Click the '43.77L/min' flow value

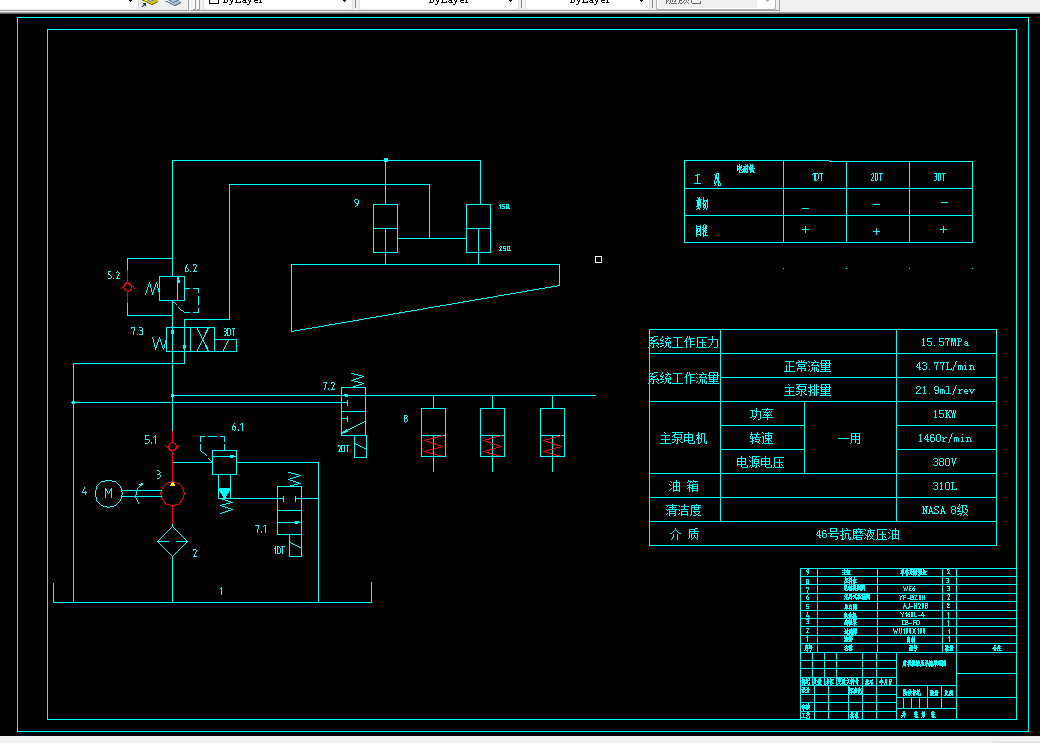(x=945, y=366)
